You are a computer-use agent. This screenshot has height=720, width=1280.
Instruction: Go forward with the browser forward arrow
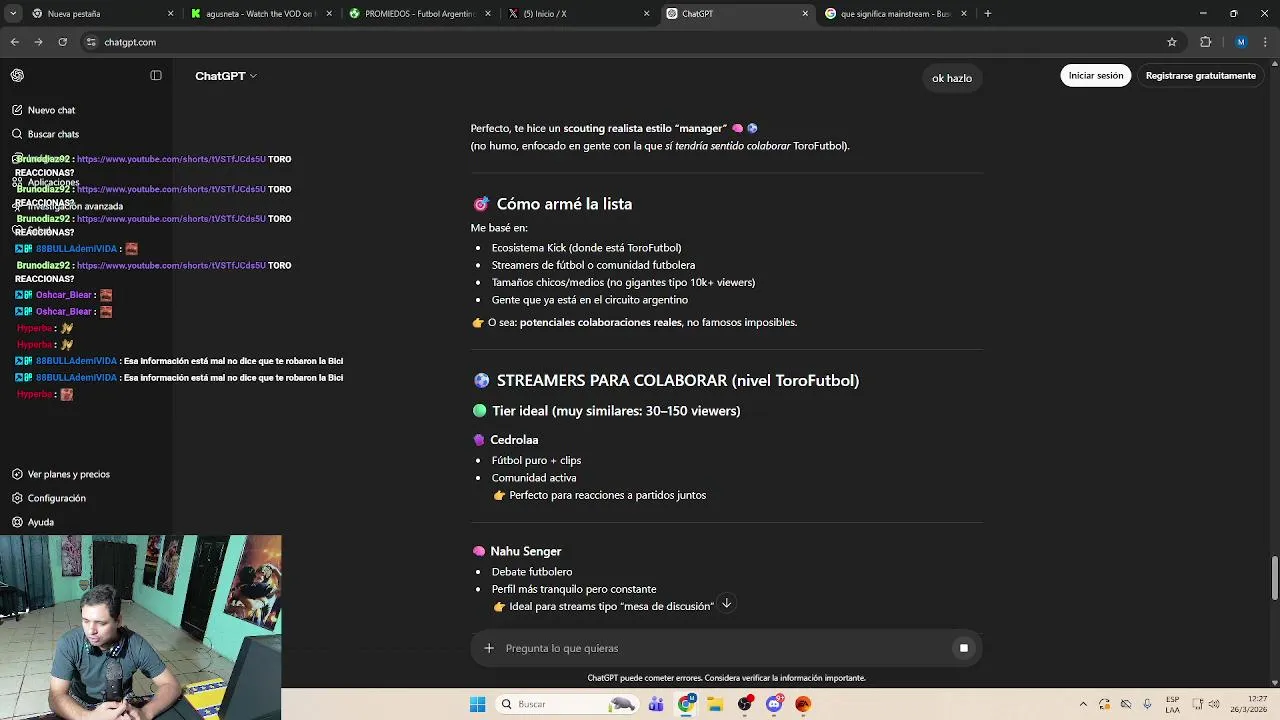coord(38,42)
